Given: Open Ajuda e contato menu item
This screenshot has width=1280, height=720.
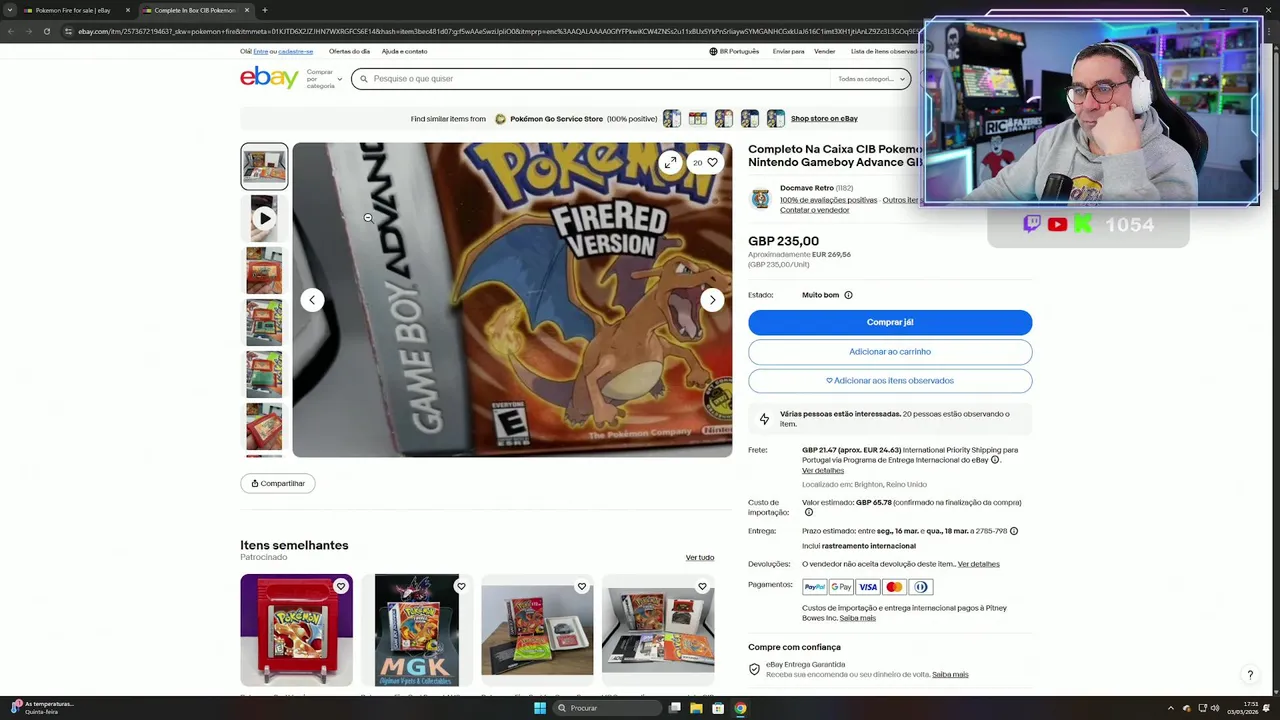Looking at the screenshot, I should [404, 51].
